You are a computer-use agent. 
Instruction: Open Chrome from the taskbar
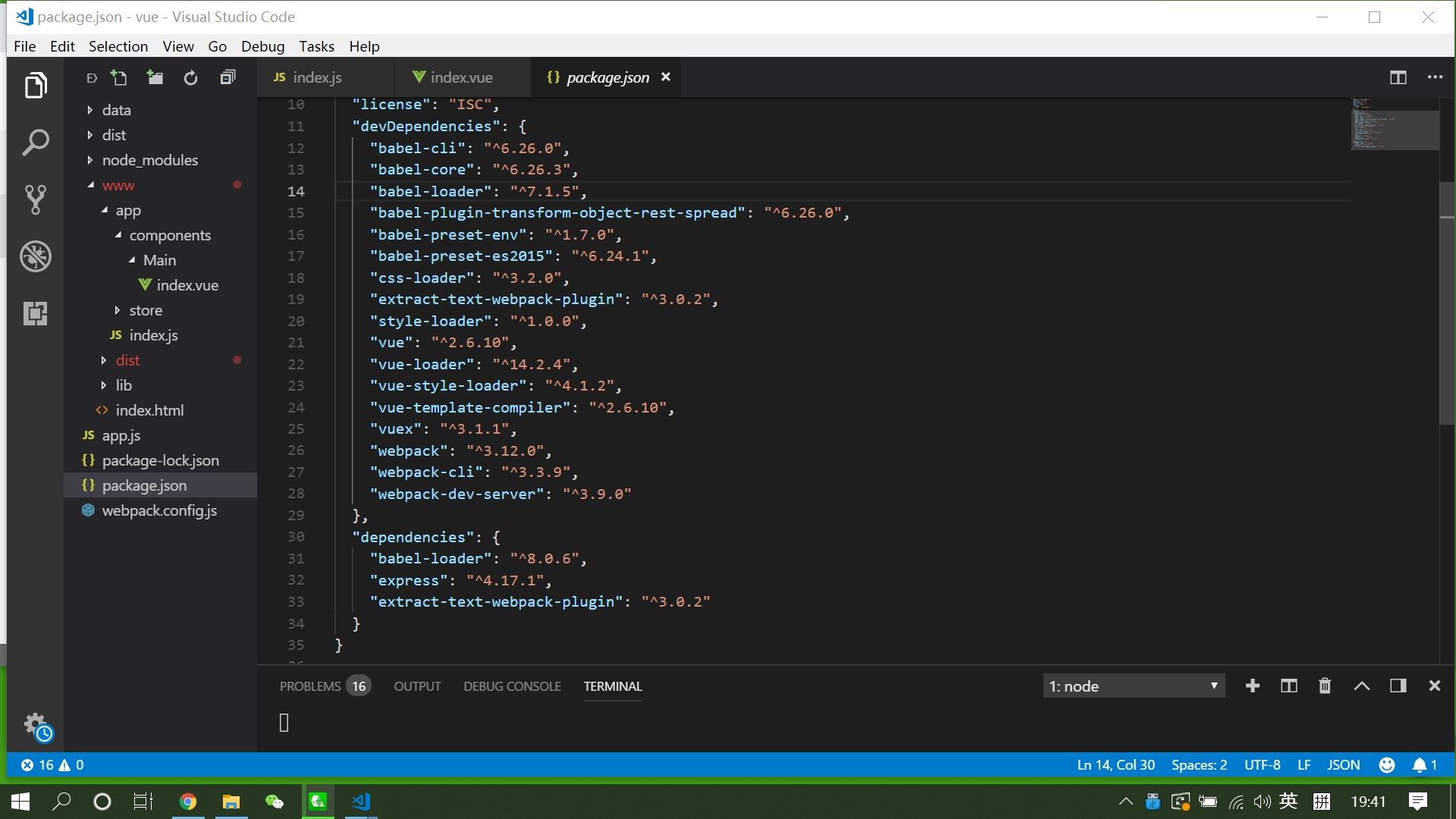click(187, 802)
